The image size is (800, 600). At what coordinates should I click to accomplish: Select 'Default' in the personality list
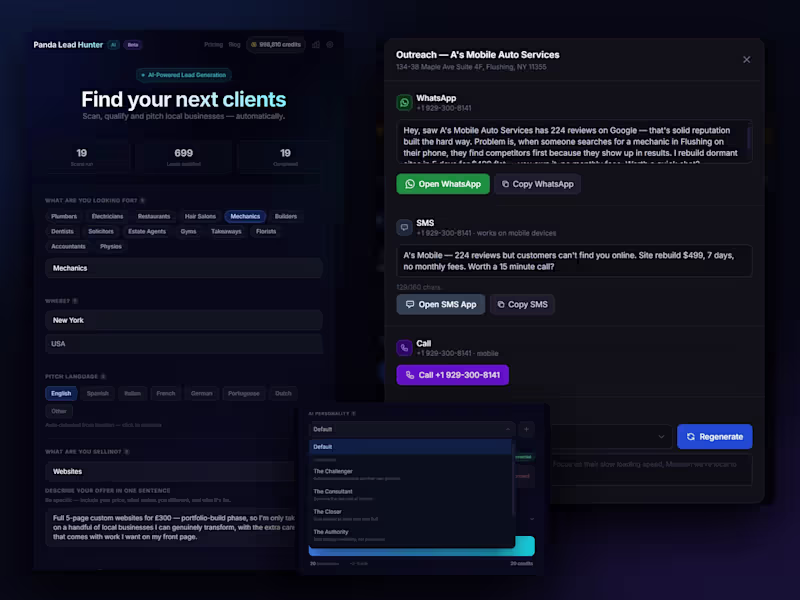click(x=411, y=447)
